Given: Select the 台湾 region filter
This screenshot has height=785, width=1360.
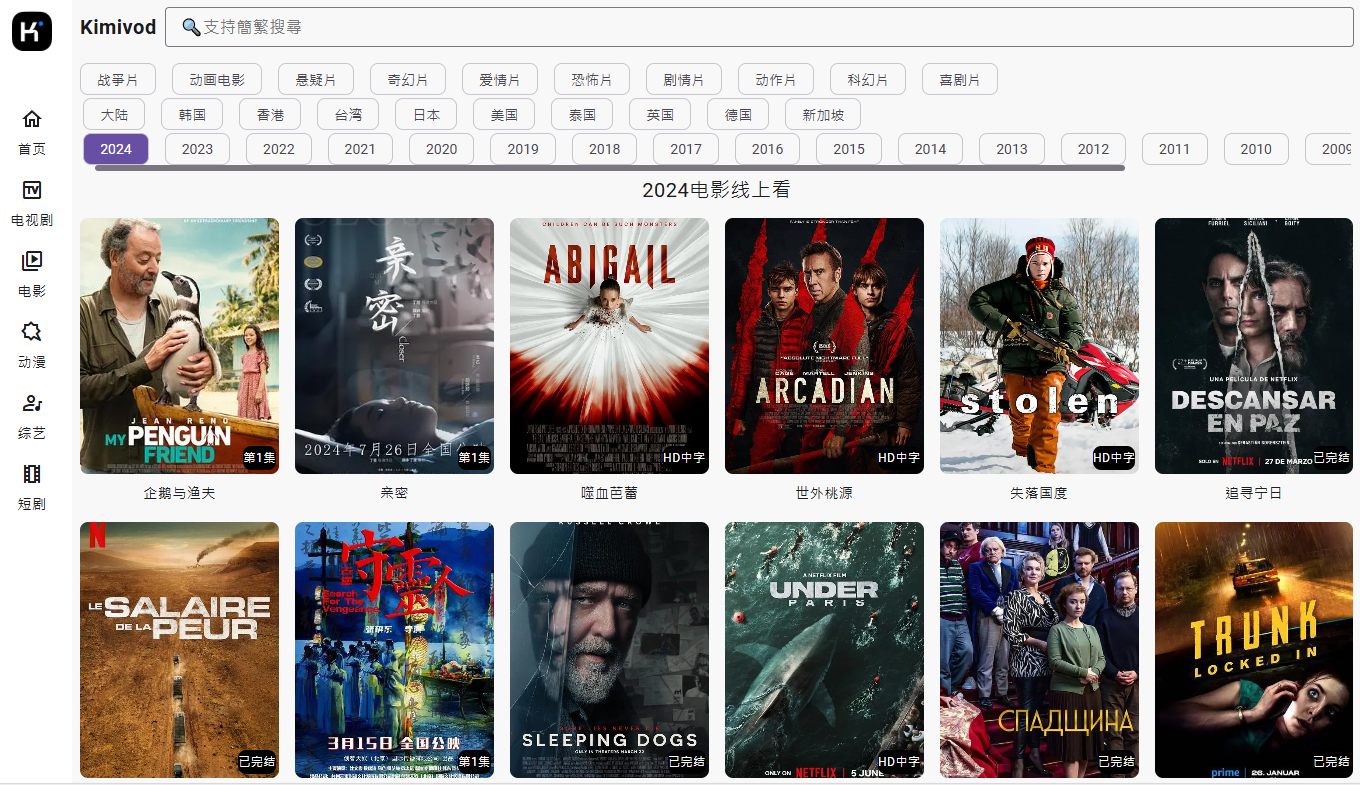Looking at the screenshot, I should [x=348, y=114].
